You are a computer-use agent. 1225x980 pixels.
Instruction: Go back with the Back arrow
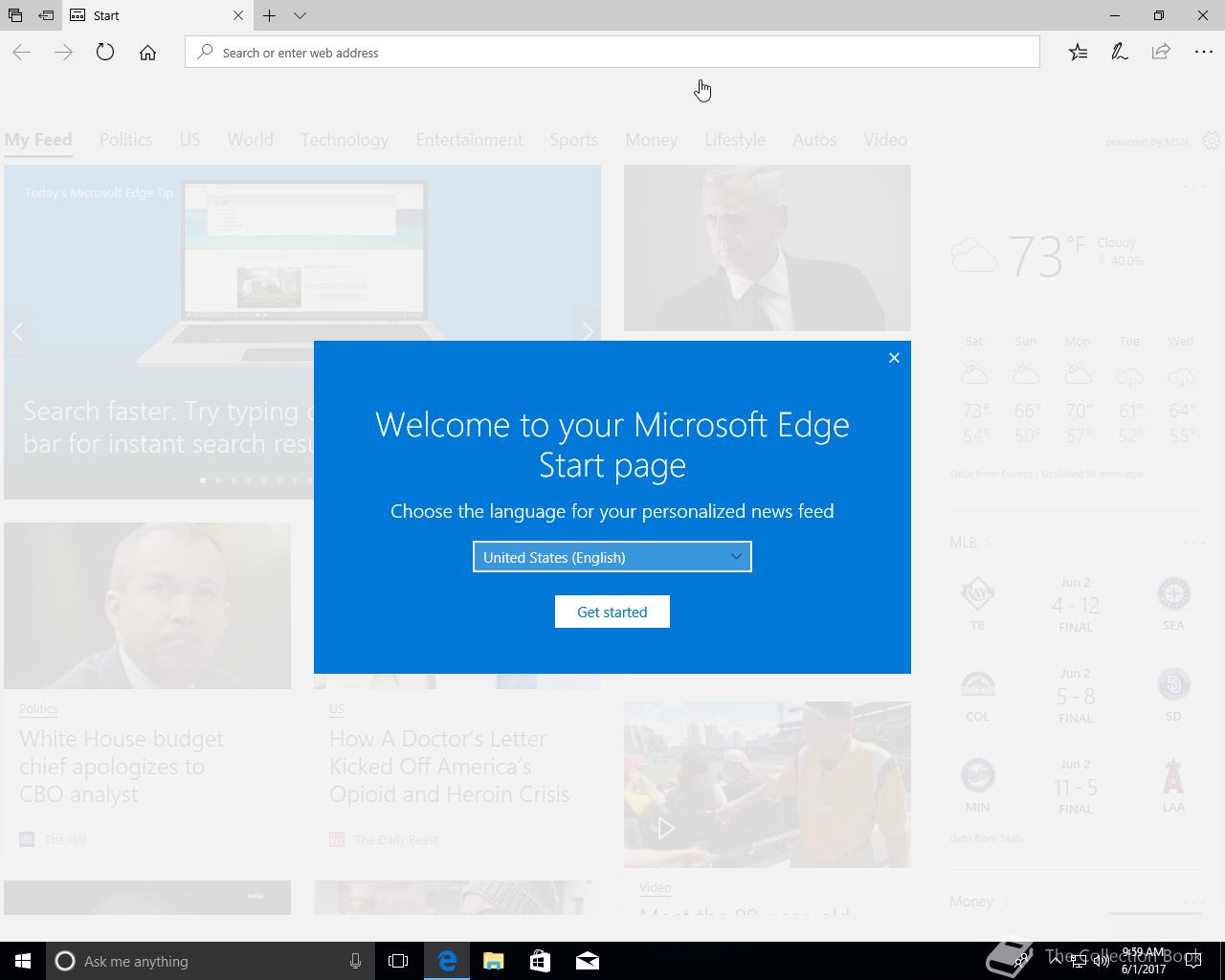22,53
